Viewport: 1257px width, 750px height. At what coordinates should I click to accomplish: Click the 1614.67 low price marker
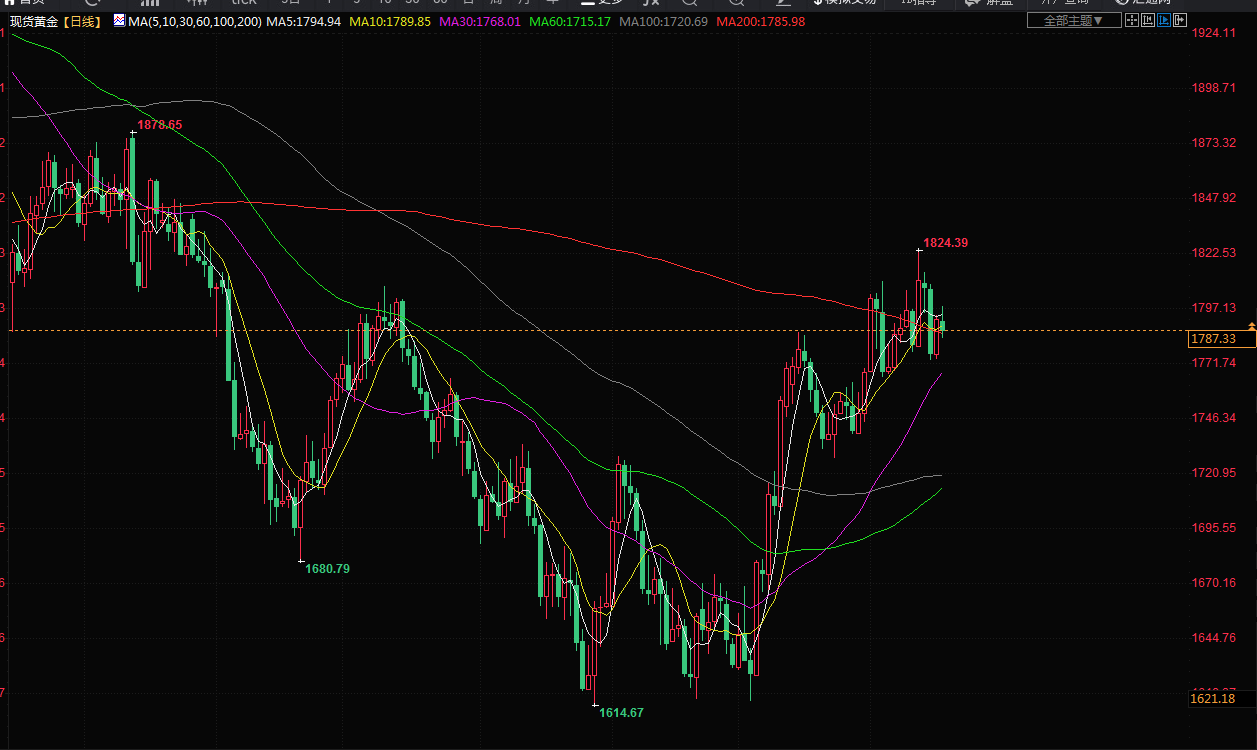pyautogui.click(x=621, y=713)
